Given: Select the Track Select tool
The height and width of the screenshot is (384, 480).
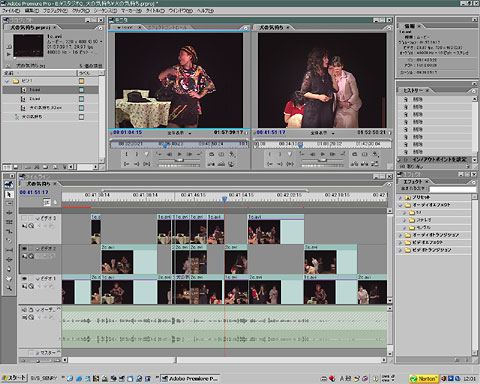Looking at the screenshot, I should click(x=9, y=203).
